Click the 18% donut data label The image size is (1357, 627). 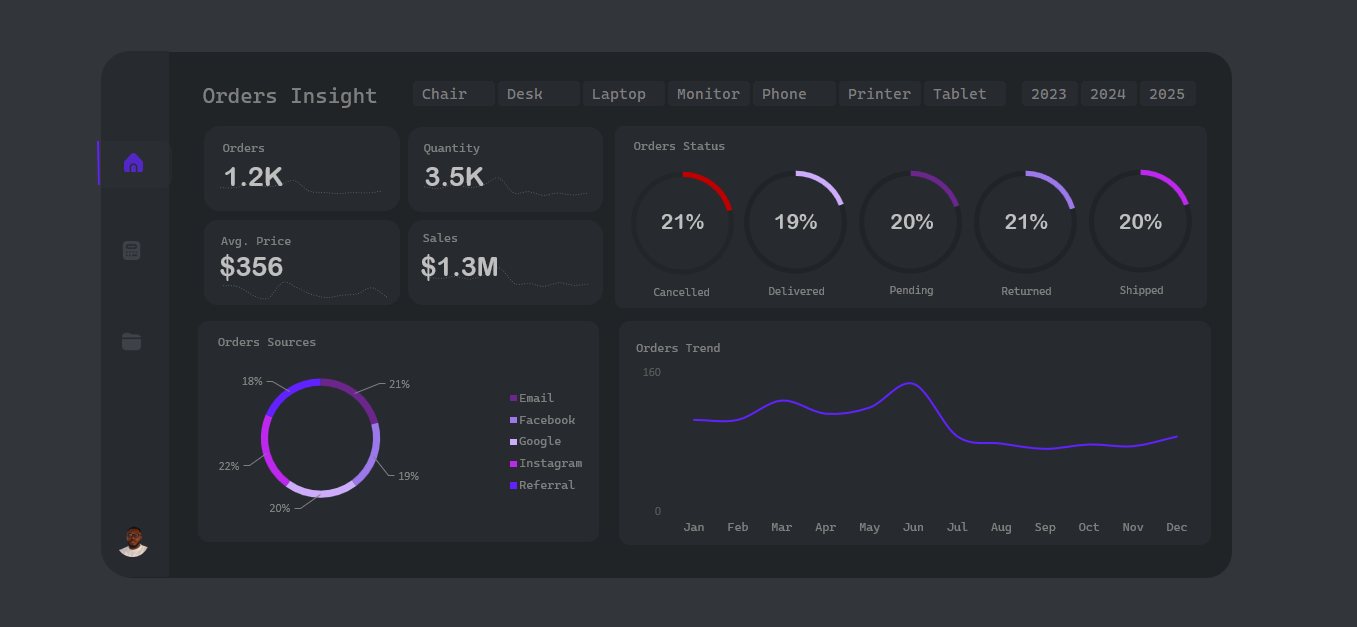tap(252, 381)
